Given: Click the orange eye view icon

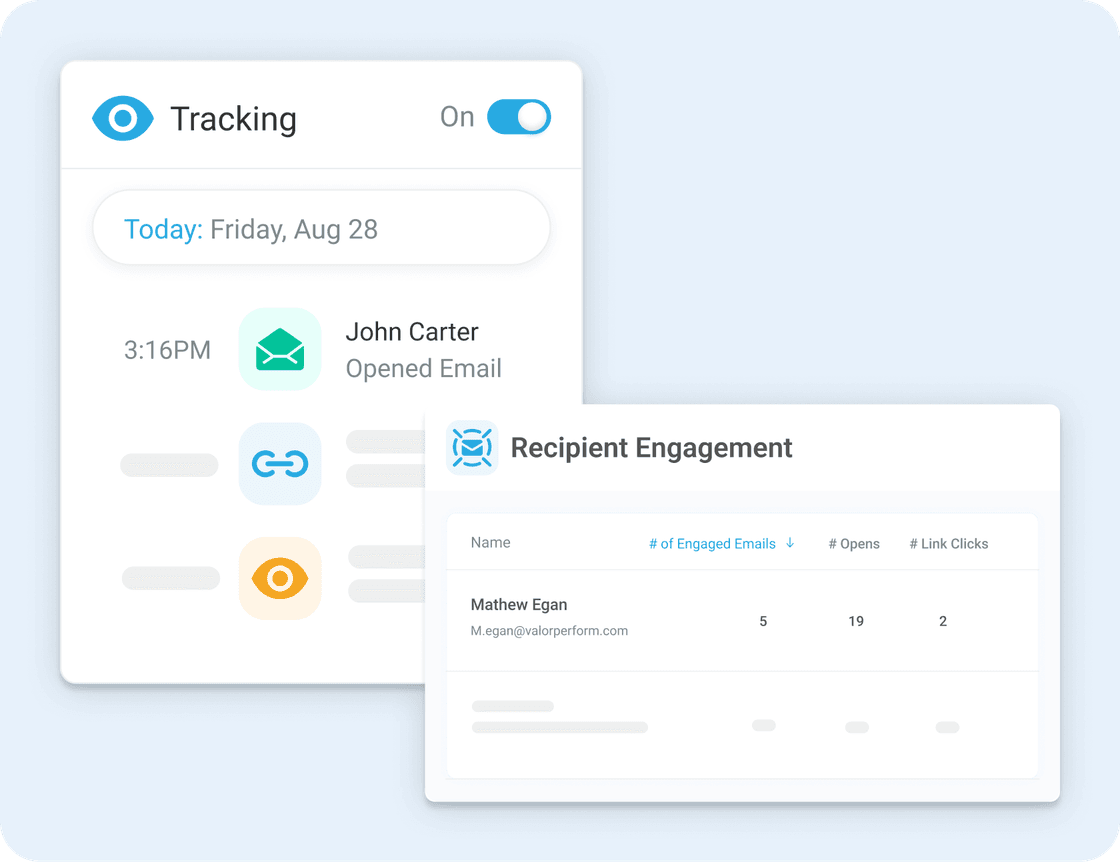Looking at the screenshot, I should click(x=280, y=578).
